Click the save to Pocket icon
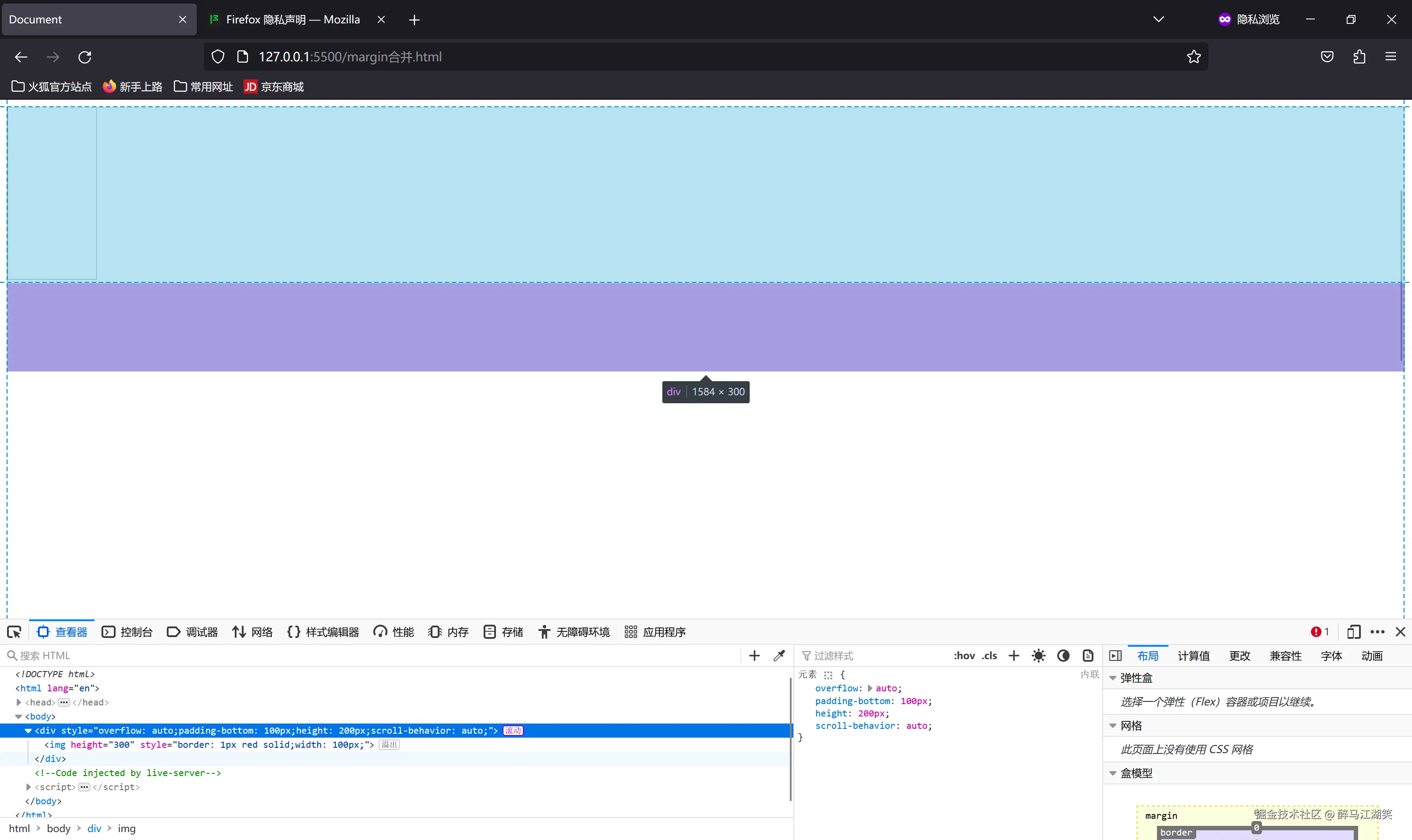 [x=1327, y=56]
